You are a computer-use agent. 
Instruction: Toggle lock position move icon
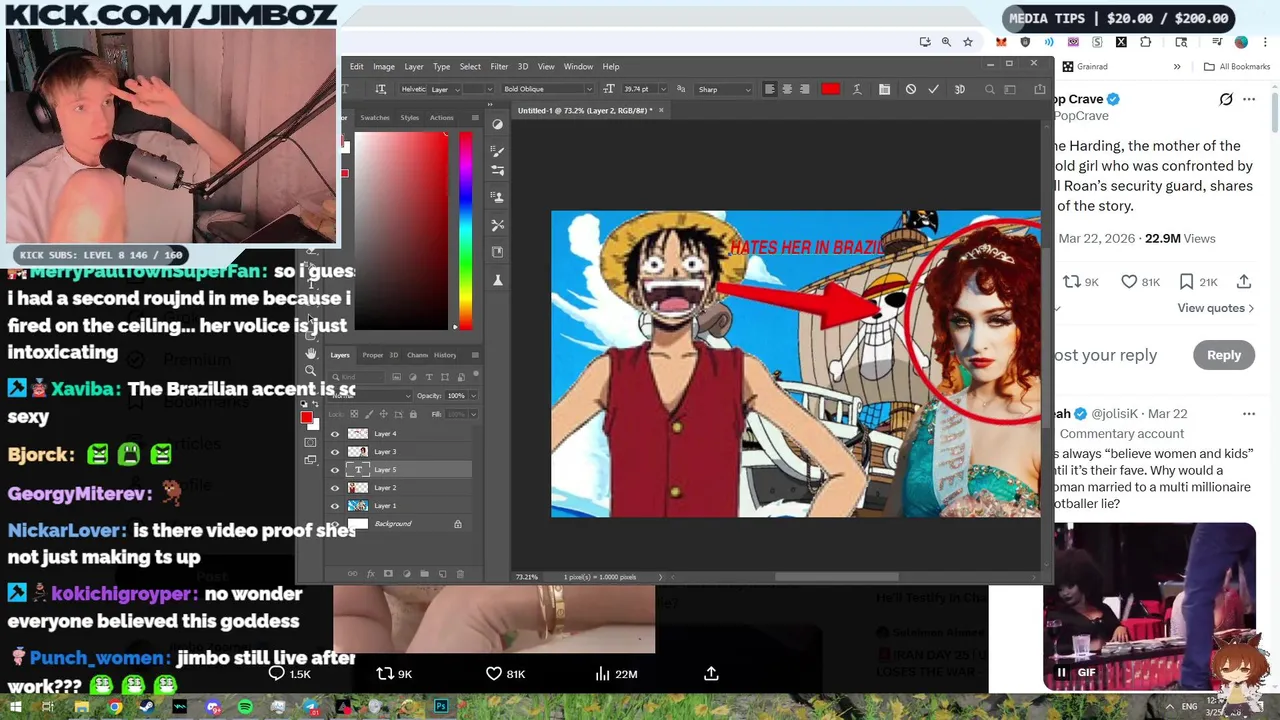click(383, 414)
